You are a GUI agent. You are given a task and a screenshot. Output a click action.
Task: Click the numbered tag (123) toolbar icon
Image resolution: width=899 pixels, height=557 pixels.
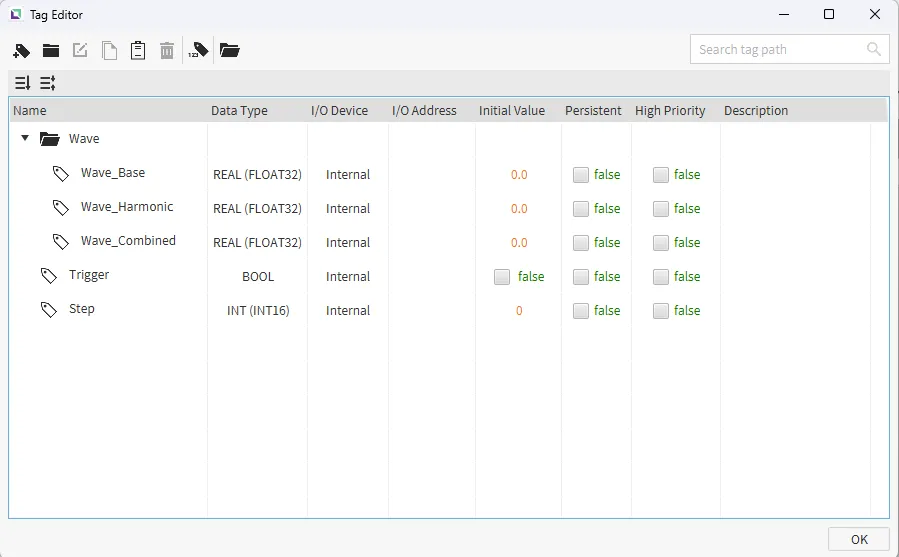[198, 50]
